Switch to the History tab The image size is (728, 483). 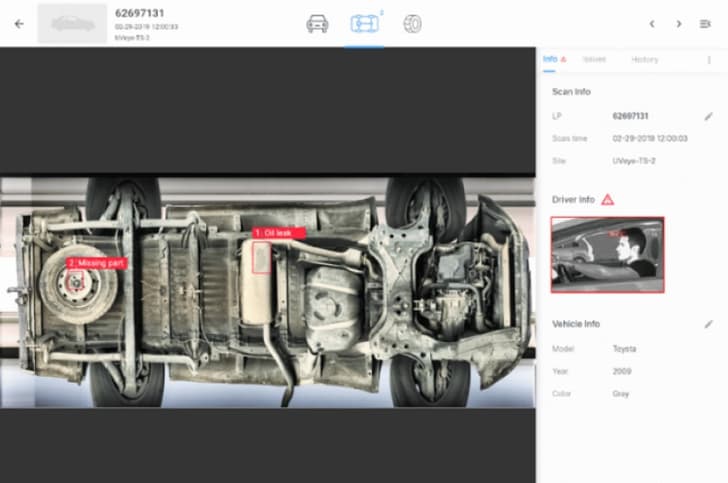[645, 59]
